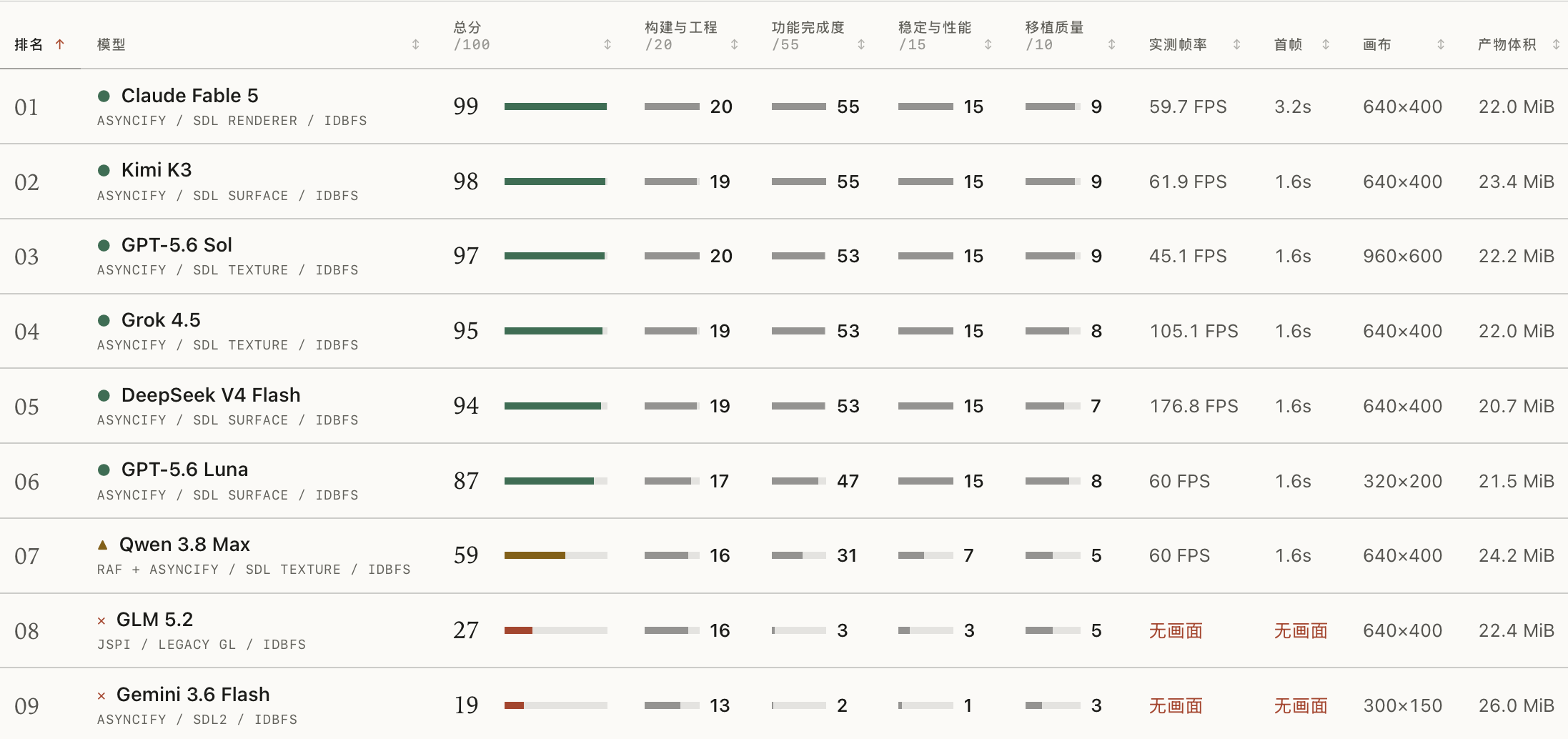
Task: Click the canvas size "300×150"
Action: point(1402,705)
